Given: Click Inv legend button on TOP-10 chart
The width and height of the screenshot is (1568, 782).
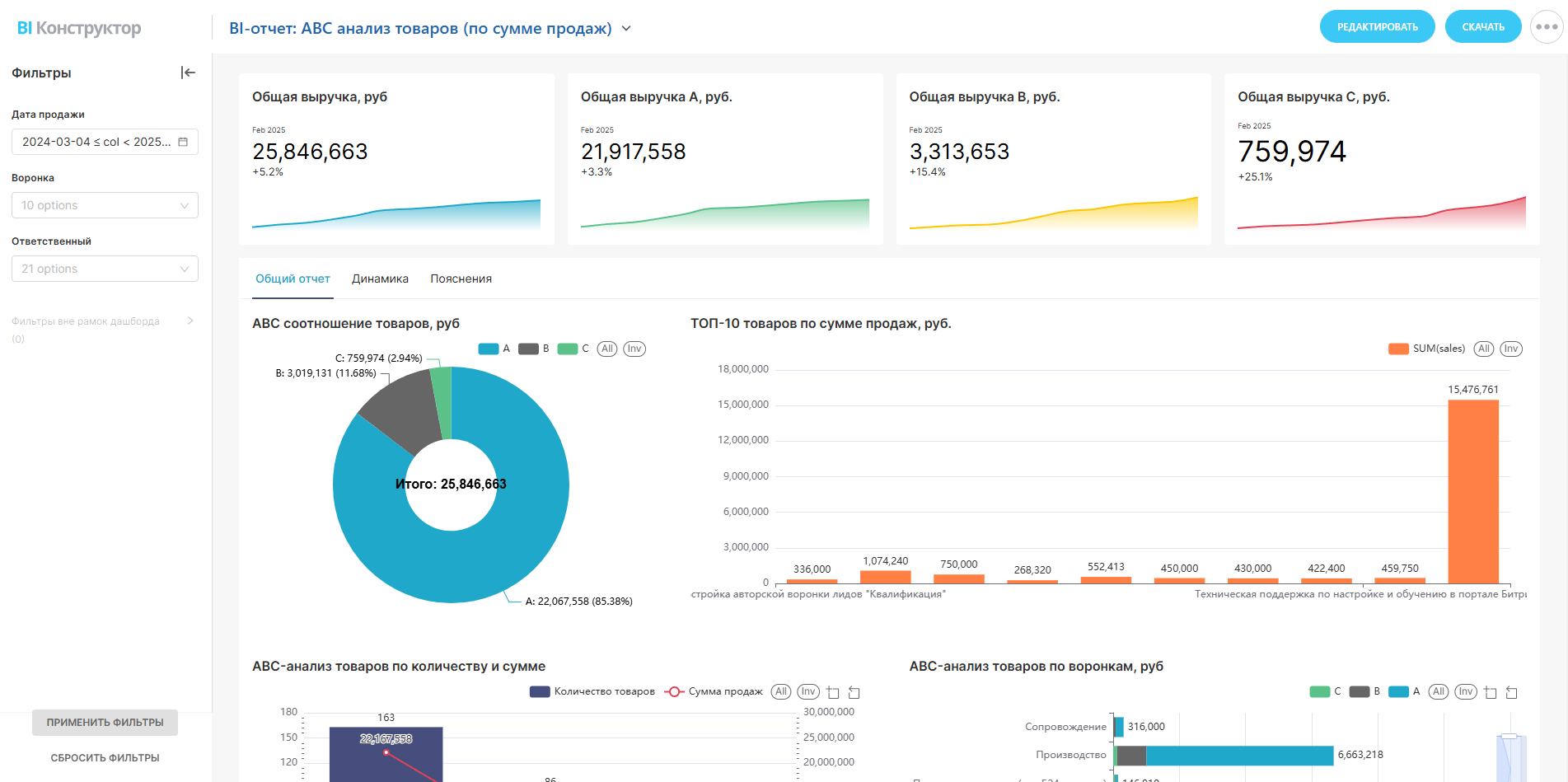Looking at the screenshot, I should (x=1510, y=349).
